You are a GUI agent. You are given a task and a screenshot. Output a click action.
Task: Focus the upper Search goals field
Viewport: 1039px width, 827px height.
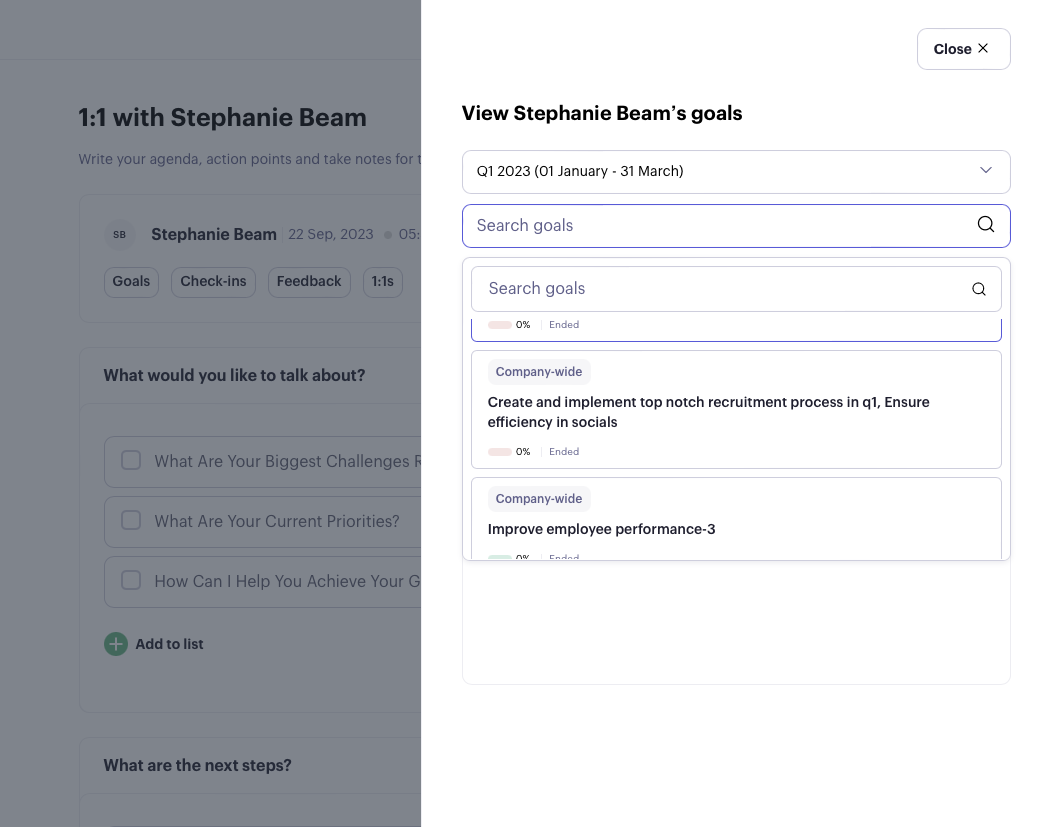point(736,226)
